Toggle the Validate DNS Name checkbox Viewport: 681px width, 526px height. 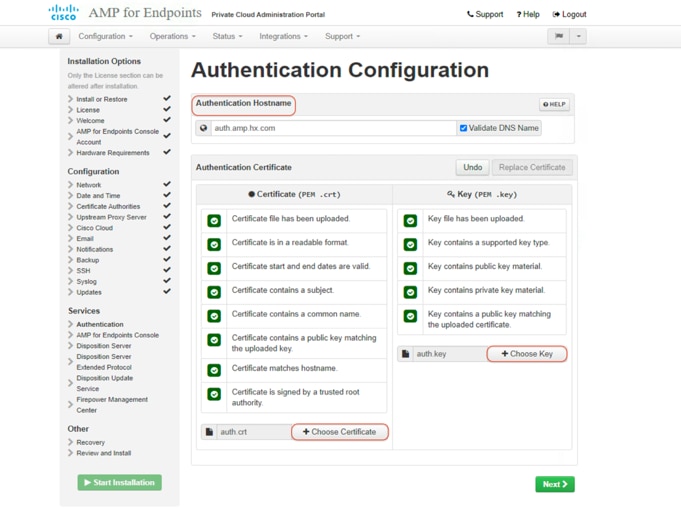(463, 128)
